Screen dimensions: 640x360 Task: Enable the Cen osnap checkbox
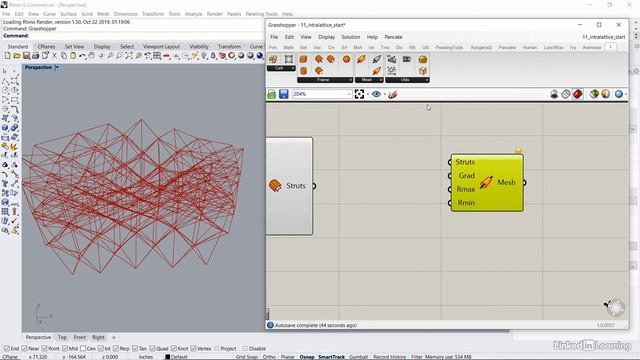pyautogui.click(x=83, y=349)
